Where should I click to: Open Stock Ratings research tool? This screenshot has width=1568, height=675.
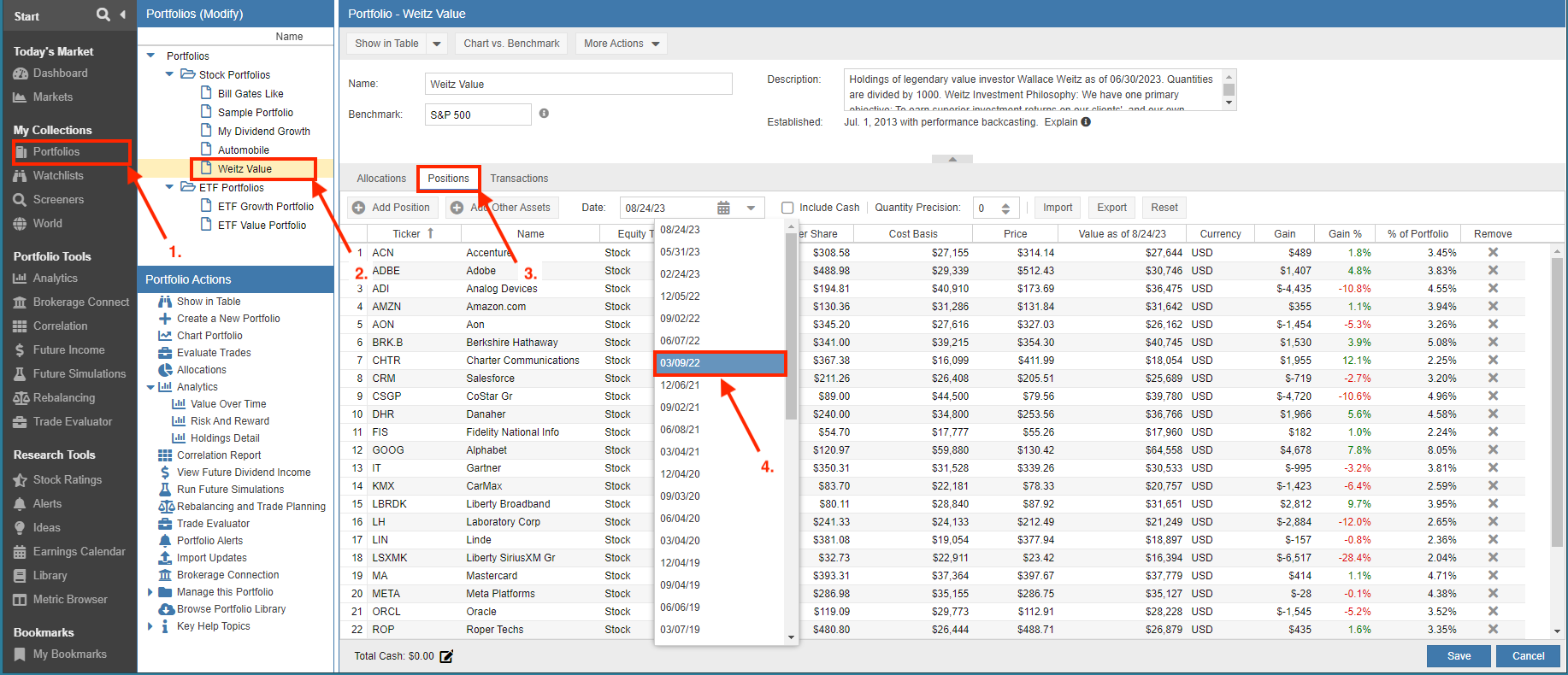[x=67, y=479]
